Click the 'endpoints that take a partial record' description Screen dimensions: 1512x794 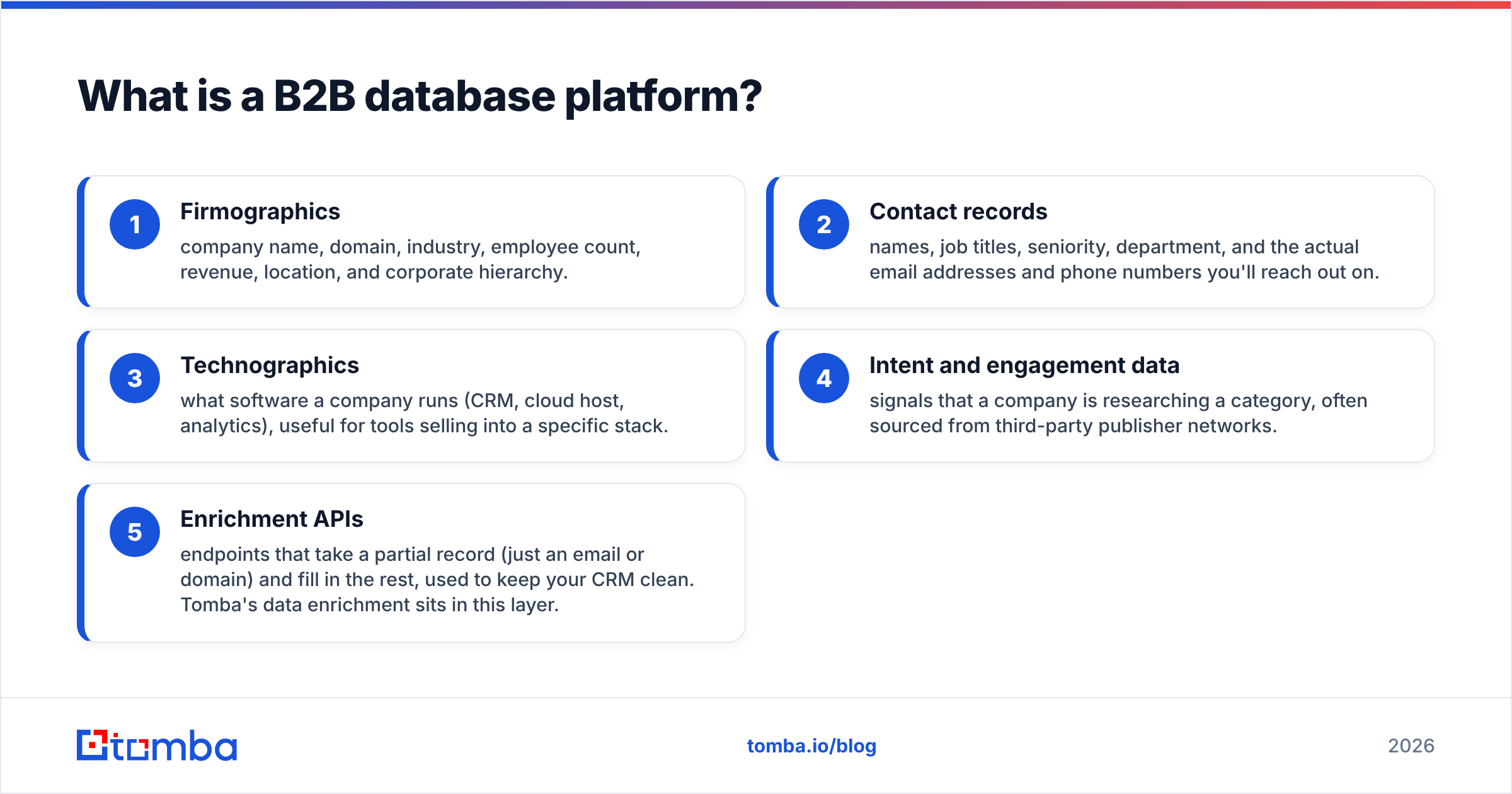coord(437,580)
